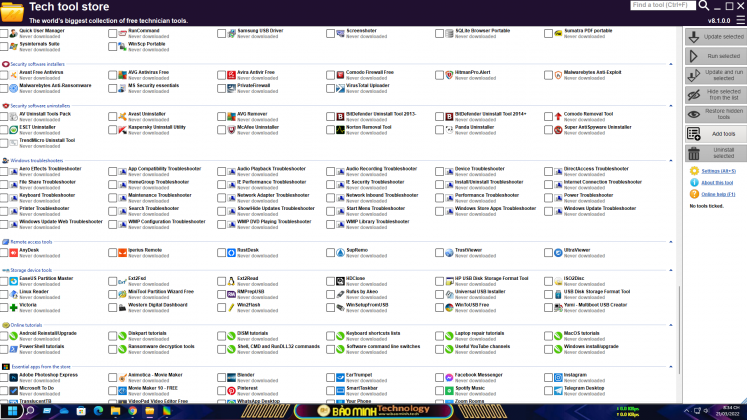This screenshot has width=747, height=420.
Task: Click Update selected button
Action: coord(716,37)
